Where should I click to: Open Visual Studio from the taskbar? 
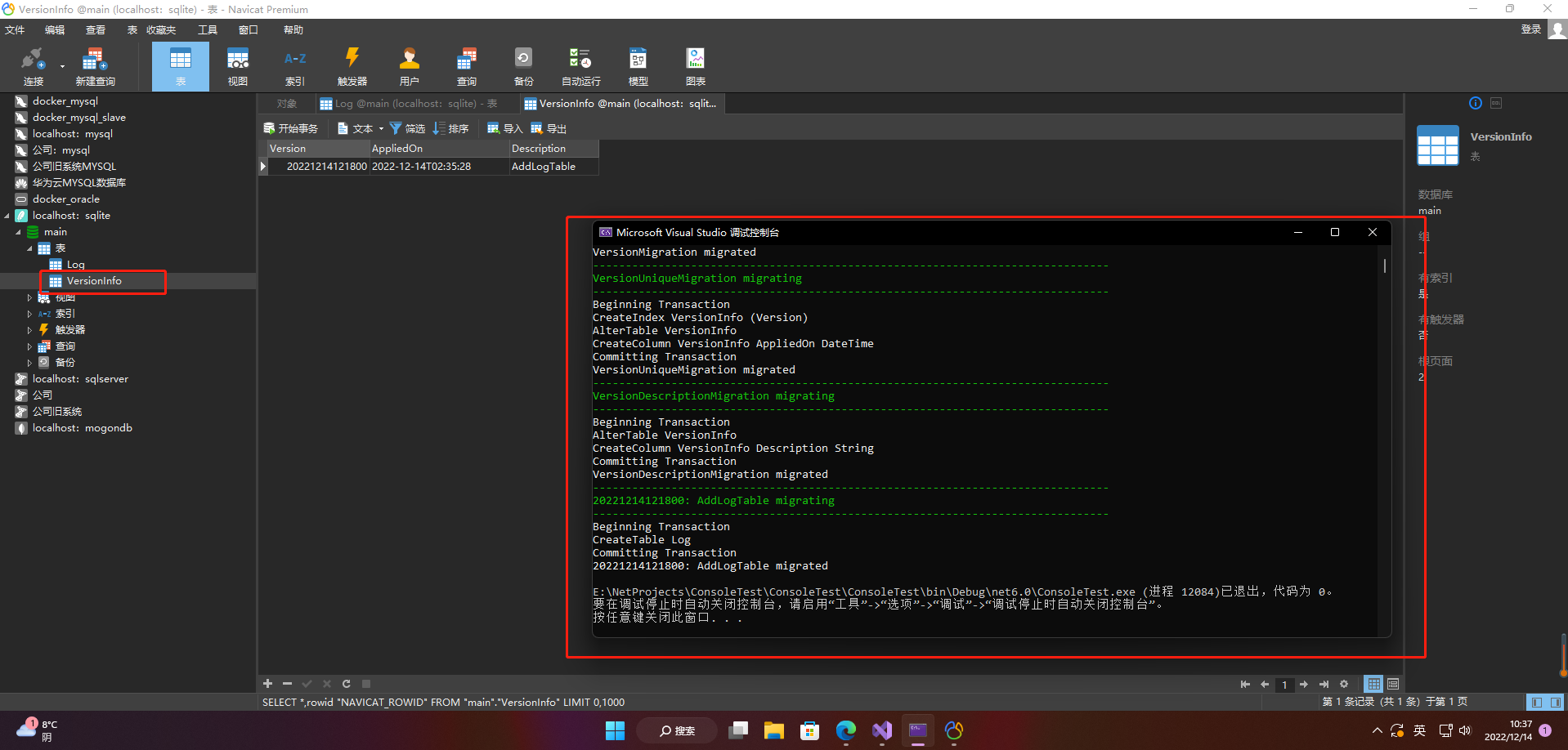point(882,730)
